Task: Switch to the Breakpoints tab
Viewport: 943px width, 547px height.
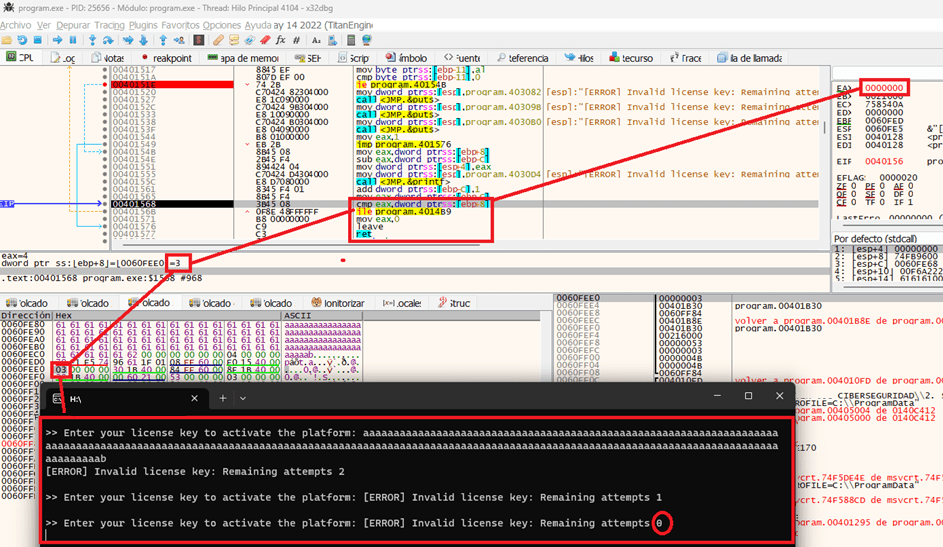Action: [x=167, y=58]
